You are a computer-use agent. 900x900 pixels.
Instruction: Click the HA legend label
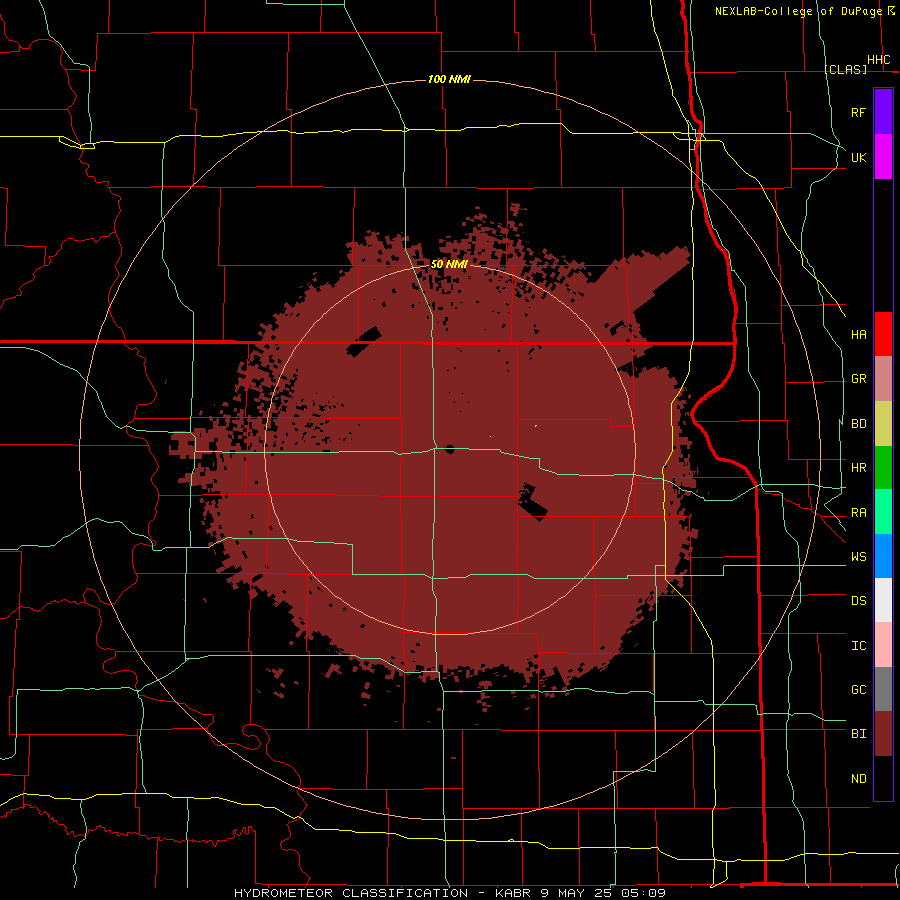(858, 335)
